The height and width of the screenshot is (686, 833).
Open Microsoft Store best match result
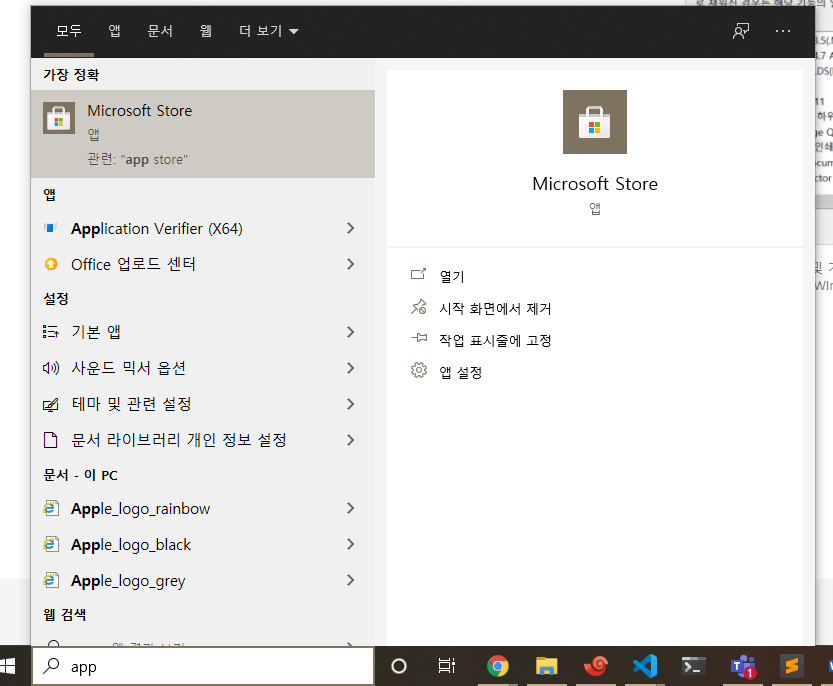point(203,134)
